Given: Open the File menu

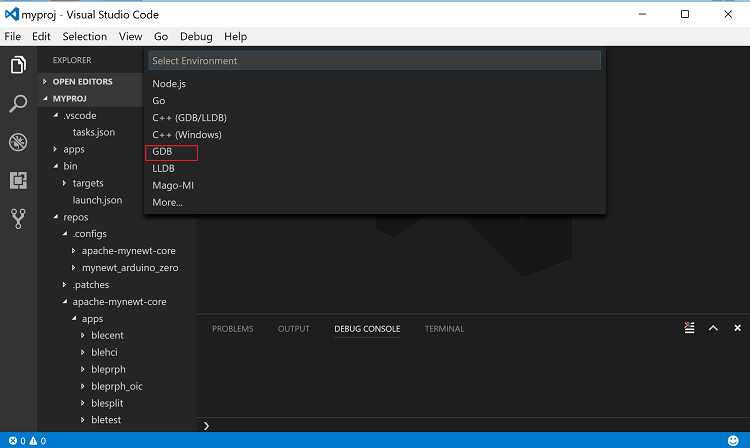Looking at the screenshot, I should click(12, 37).
